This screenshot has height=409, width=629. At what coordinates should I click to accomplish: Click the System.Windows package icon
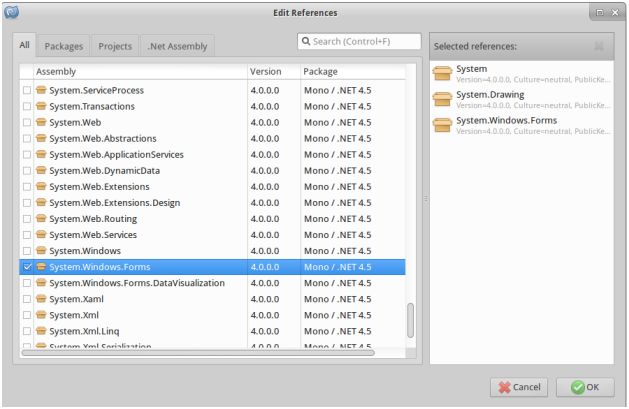tap(41, 250)
